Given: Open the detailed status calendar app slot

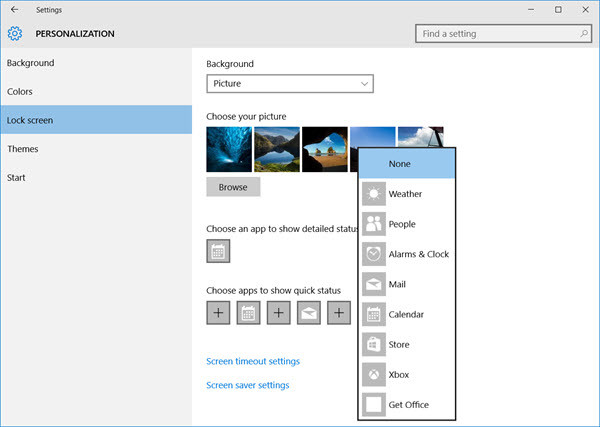Looking at the screenshot, I should [x=218, y=251].
